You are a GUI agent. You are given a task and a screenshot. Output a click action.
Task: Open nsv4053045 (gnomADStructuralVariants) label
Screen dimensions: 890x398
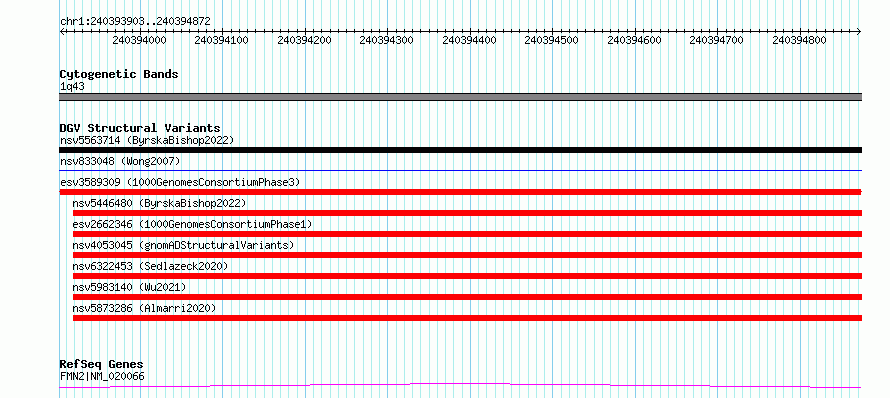coord(183,245)
